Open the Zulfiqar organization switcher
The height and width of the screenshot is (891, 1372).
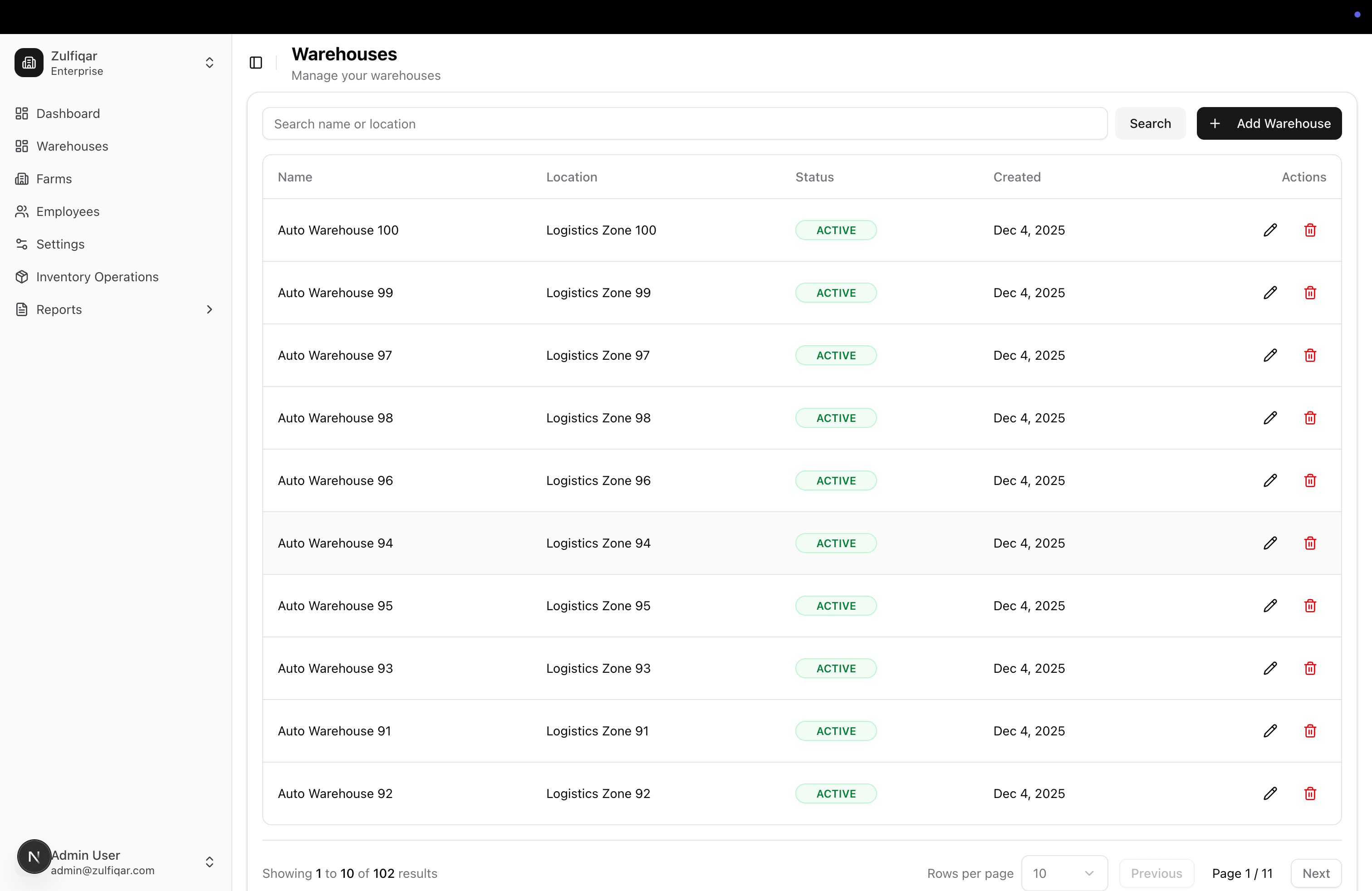[209, 62]
